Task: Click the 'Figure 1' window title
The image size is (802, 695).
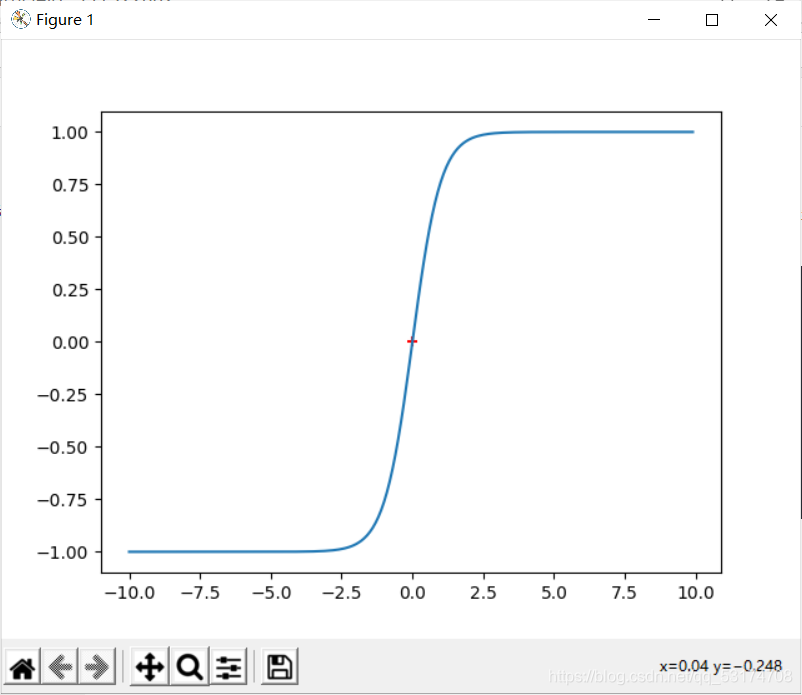Action: coord(65,20)
